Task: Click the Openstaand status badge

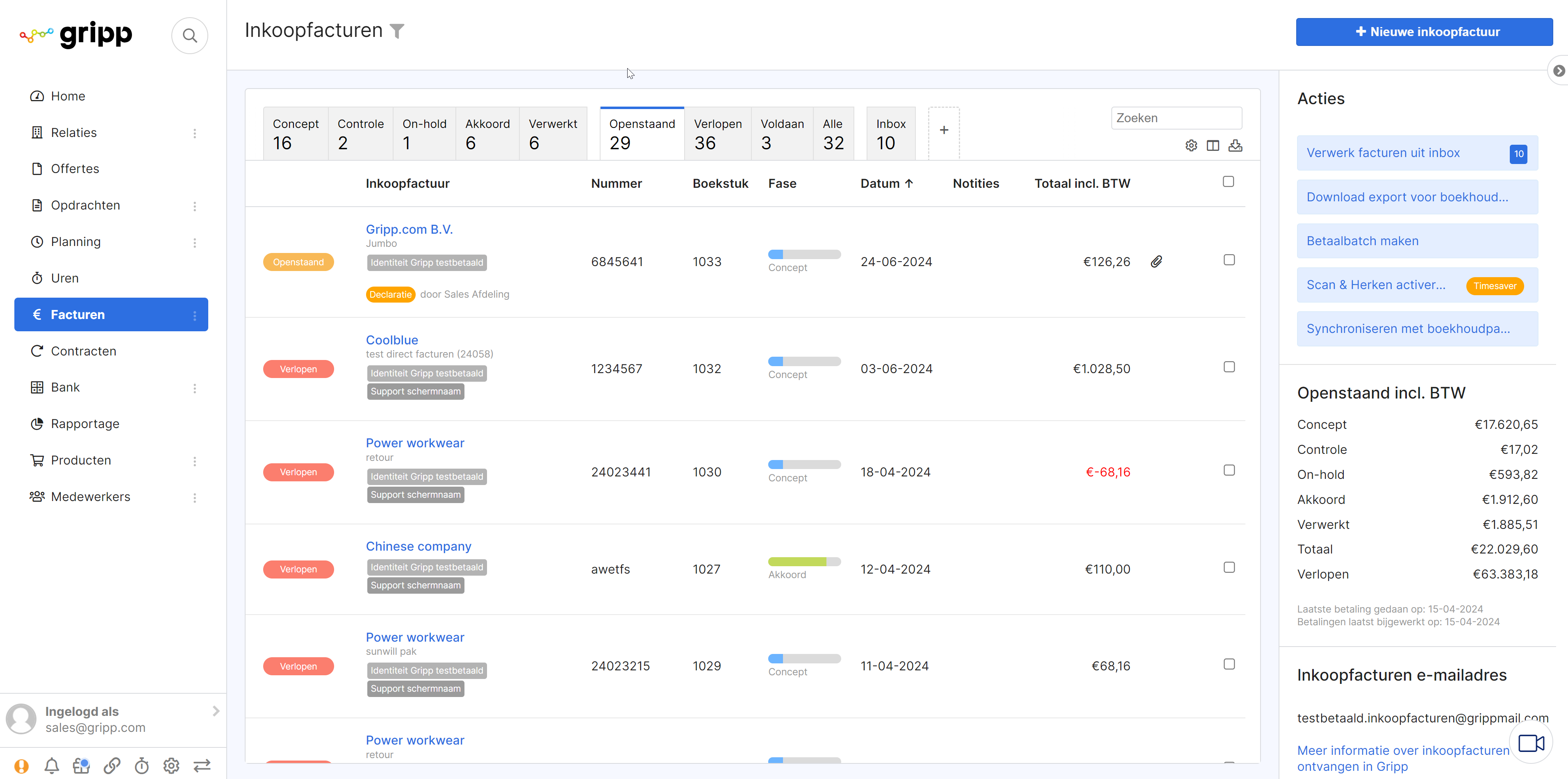Action: click(x=298, y=262)
